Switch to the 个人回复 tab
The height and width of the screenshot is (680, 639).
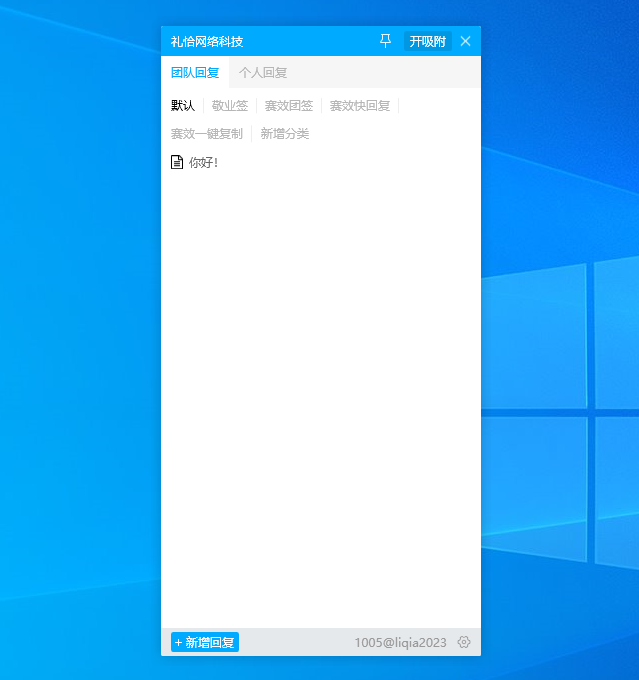click(x=263, y=72)
